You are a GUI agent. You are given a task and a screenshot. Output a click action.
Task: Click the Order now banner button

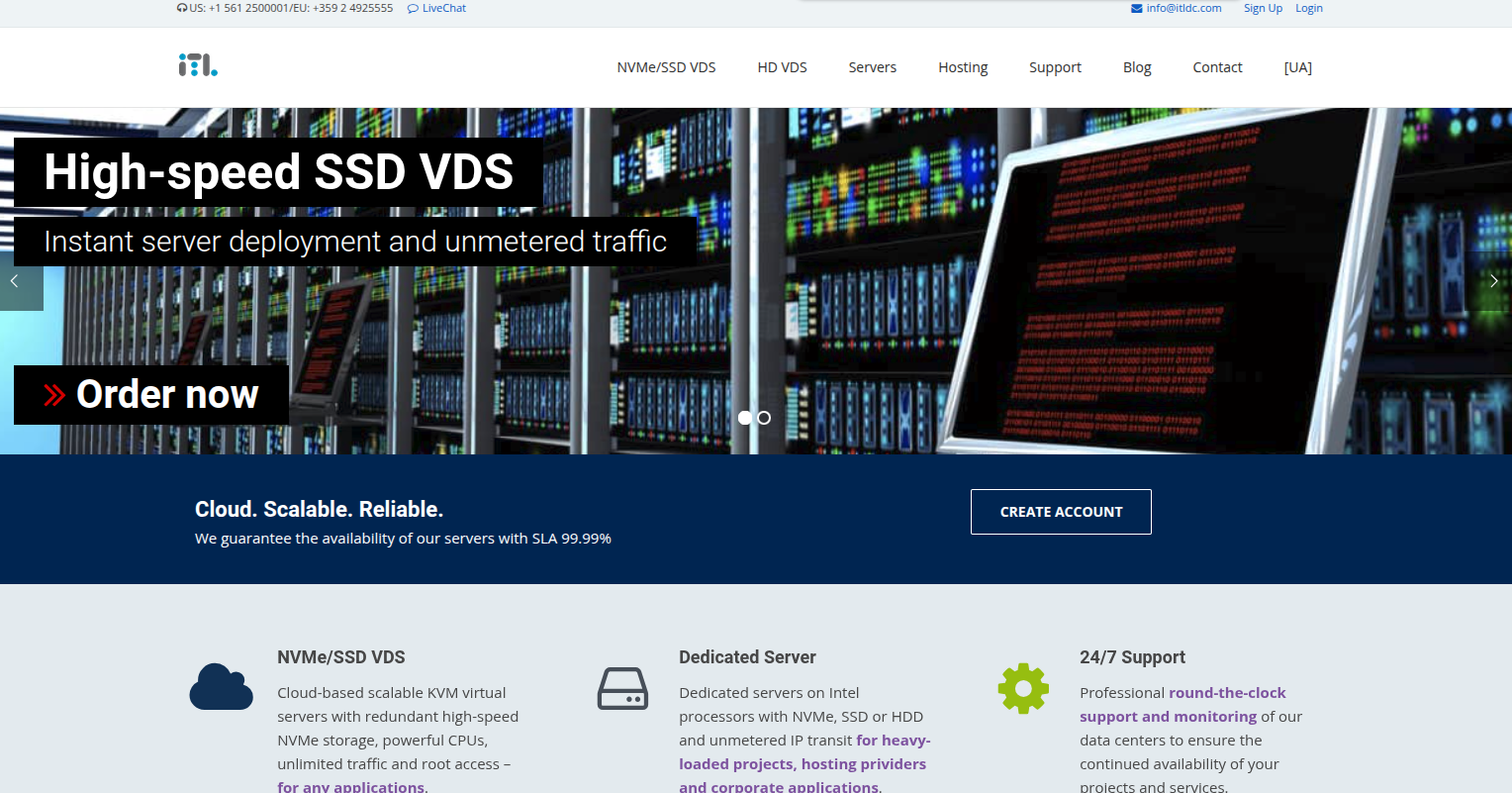point(151,395)
